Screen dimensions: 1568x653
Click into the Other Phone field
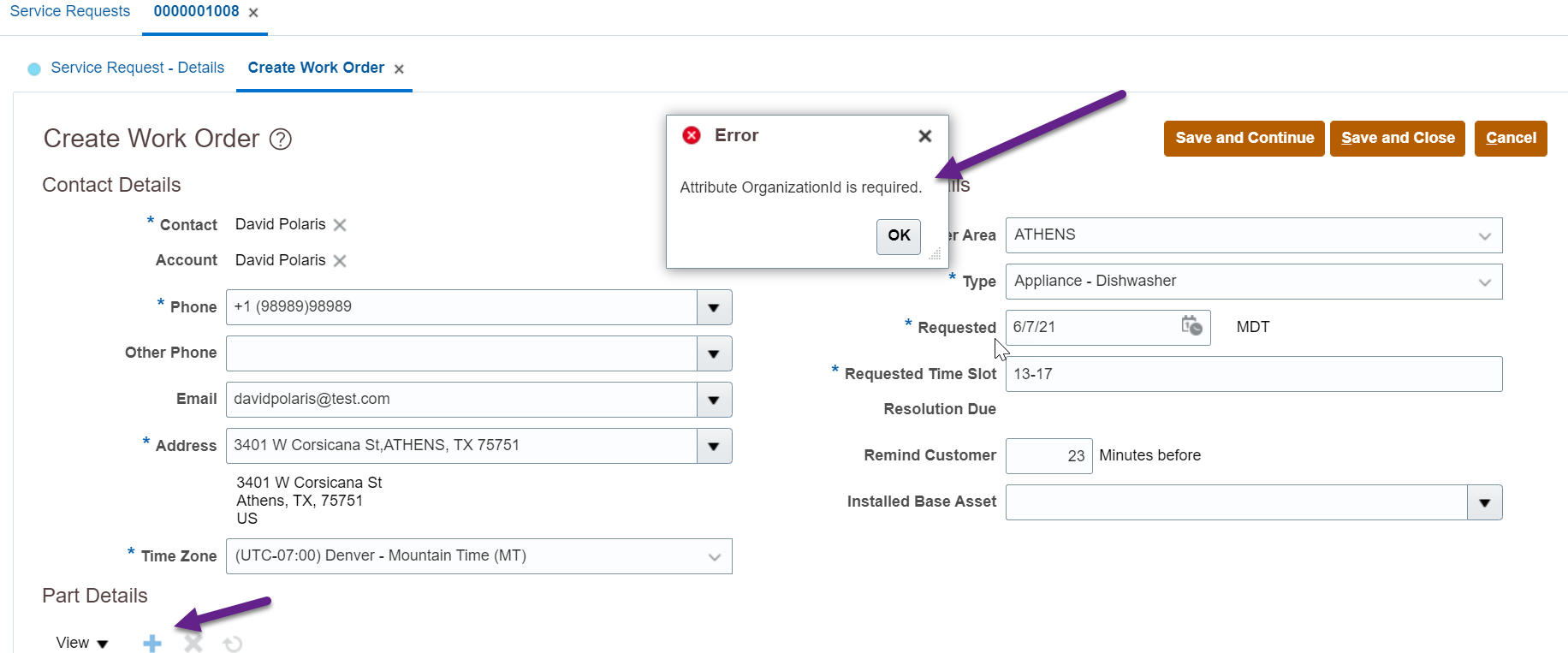click(x=461, y=353)
